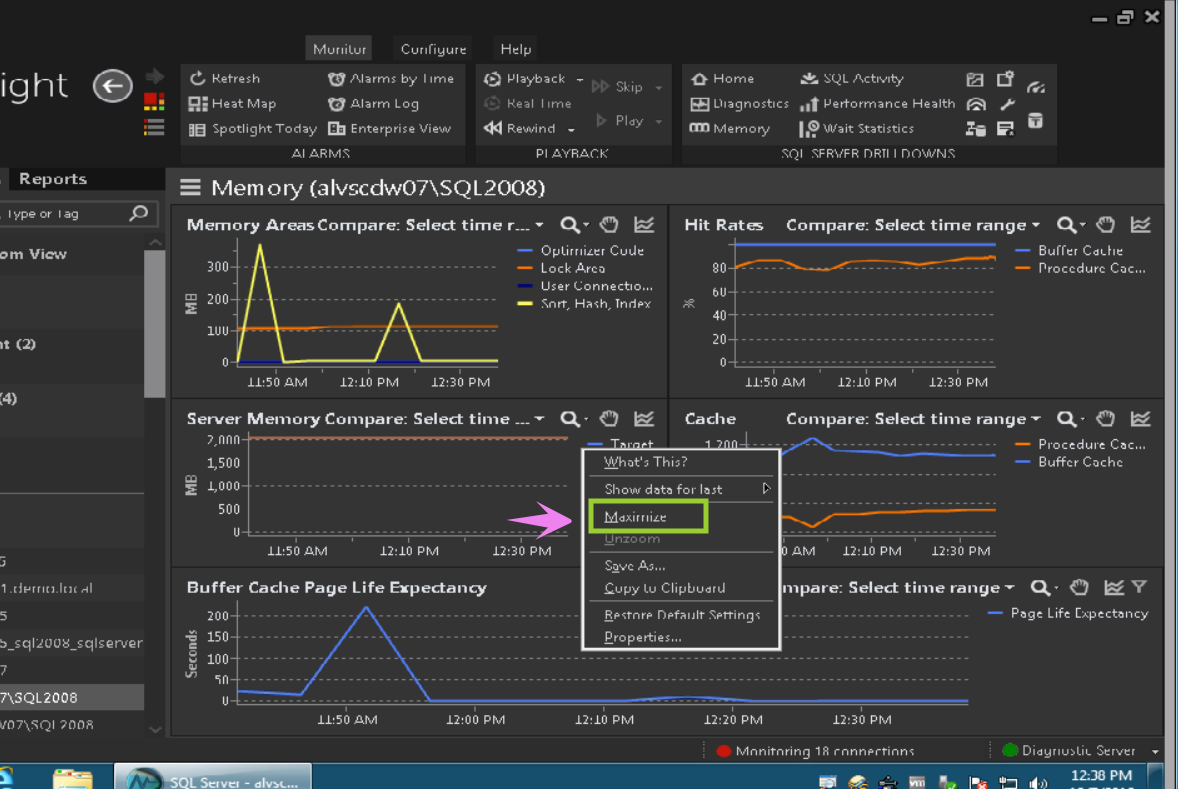This screenshot has width=1178, height=789.
Task: Click the zoom magnifier in Server Memory chart
Action: click(x=570, y=419)
